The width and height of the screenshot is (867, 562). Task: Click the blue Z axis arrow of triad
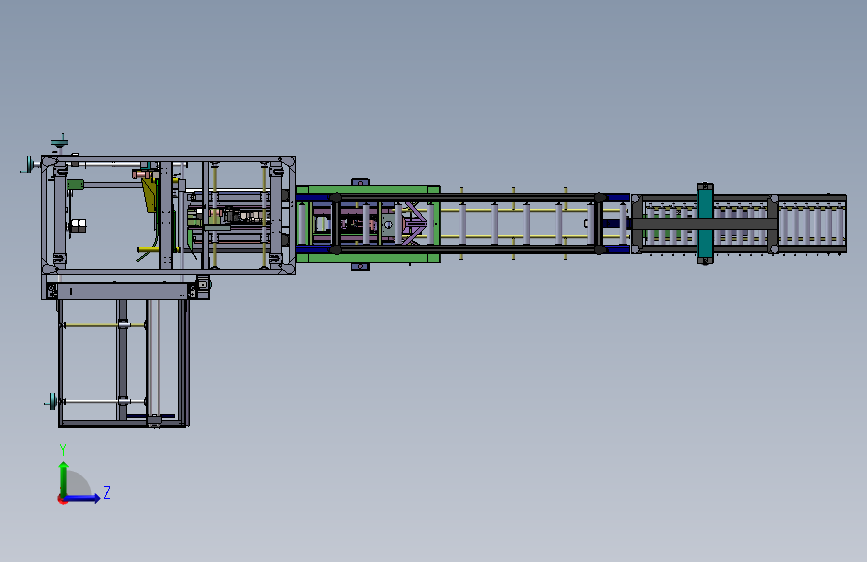pos(82,498)
